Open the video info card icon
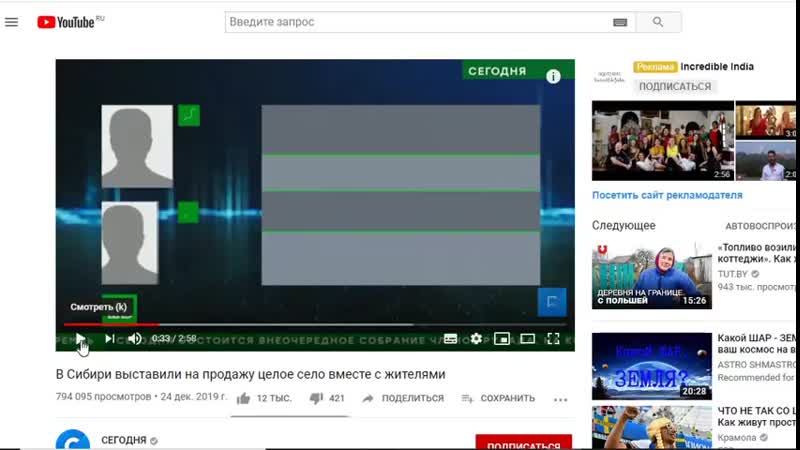800x450 pixels. (x=553, y=77)
